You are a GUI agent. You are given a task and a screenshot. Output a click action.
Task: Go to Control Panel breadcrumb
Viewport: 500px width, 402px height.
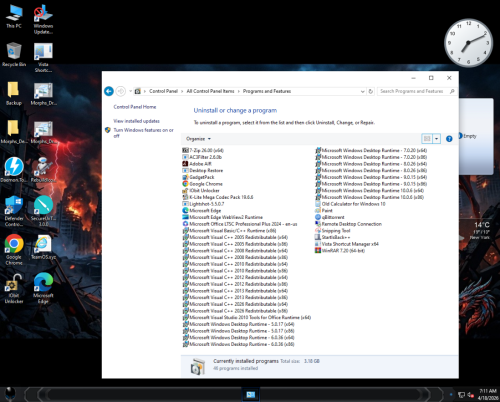163,91
